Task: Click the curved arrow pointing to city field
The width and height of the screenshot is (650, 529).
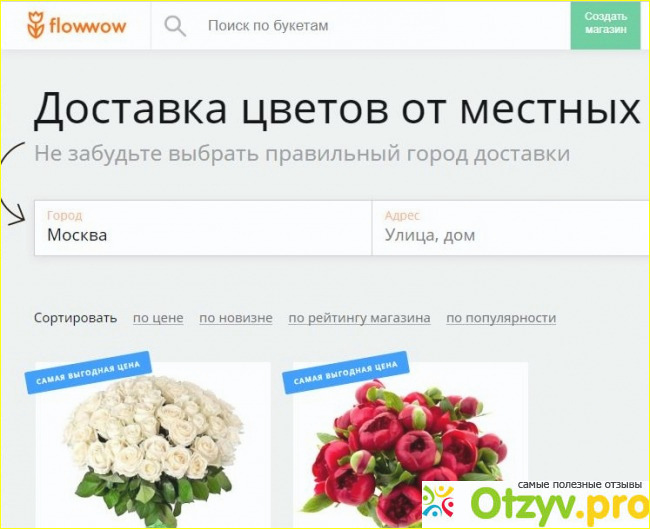Action: (13, 184)
